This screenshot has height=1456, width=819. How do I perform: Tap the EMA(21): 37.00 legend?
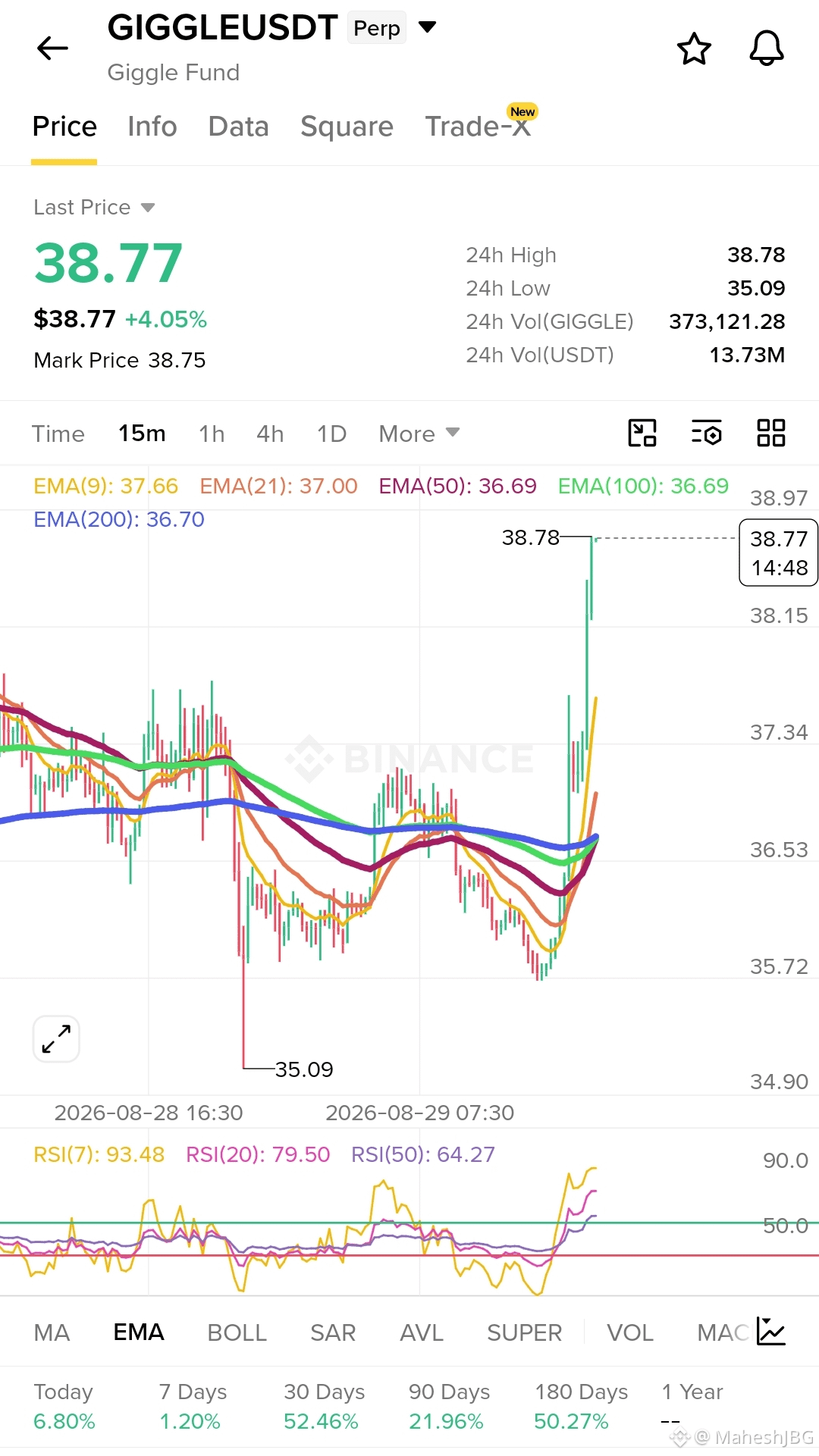278,486
